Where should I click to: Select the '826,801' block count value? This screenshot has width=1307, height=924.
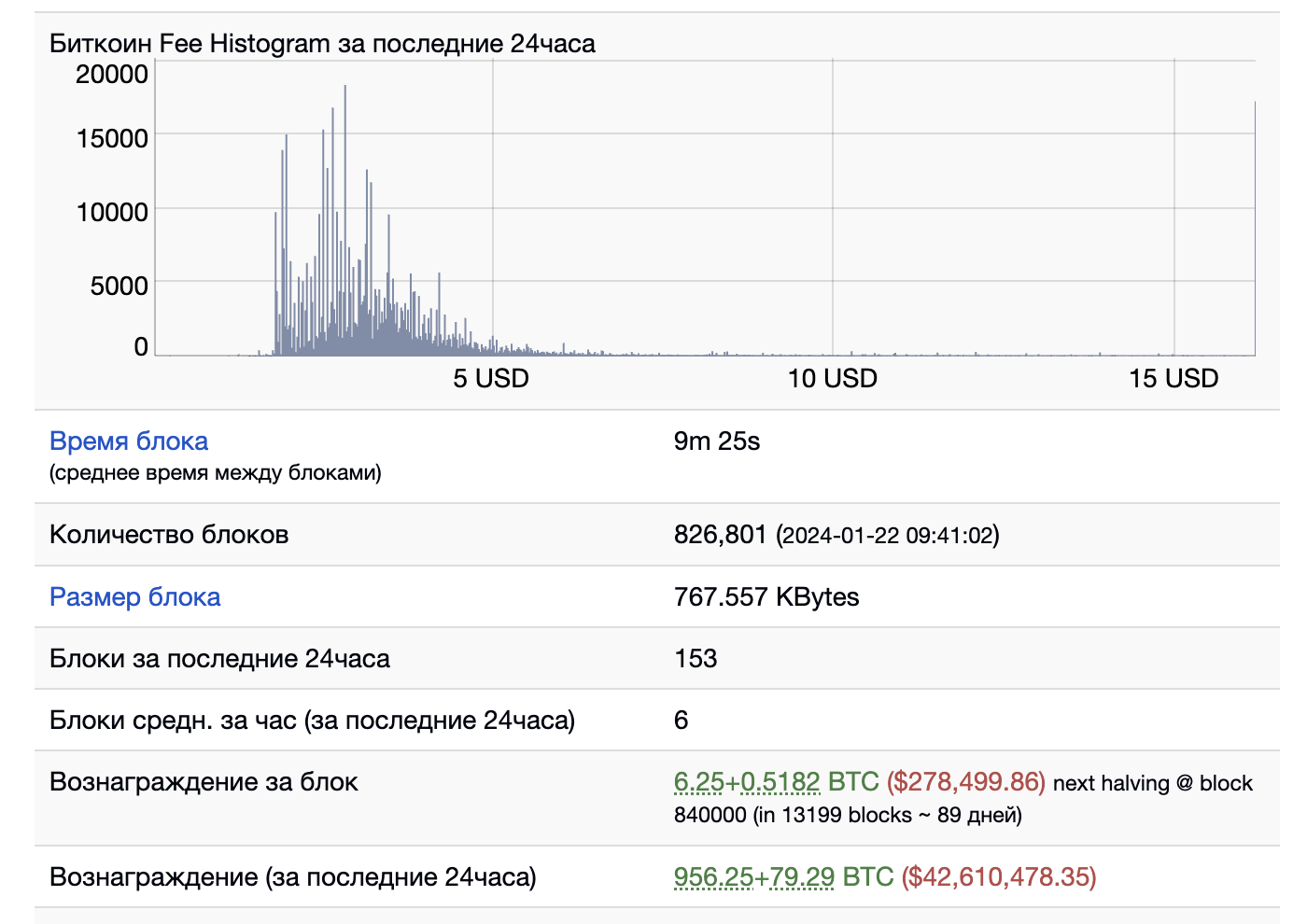point(720,535)
